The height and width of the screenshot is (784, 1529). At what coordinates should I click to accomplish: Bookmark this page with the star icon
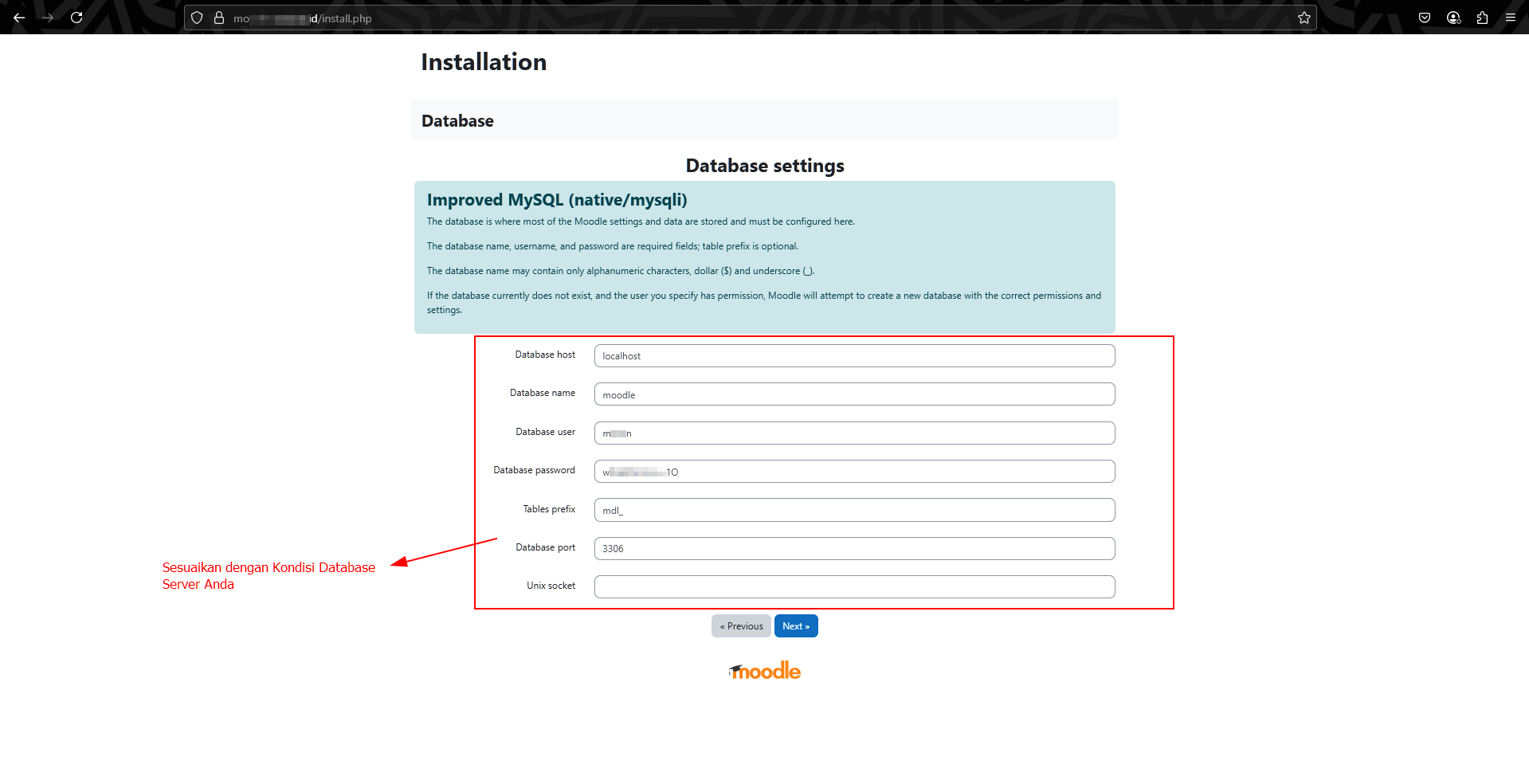(1304, 18)
